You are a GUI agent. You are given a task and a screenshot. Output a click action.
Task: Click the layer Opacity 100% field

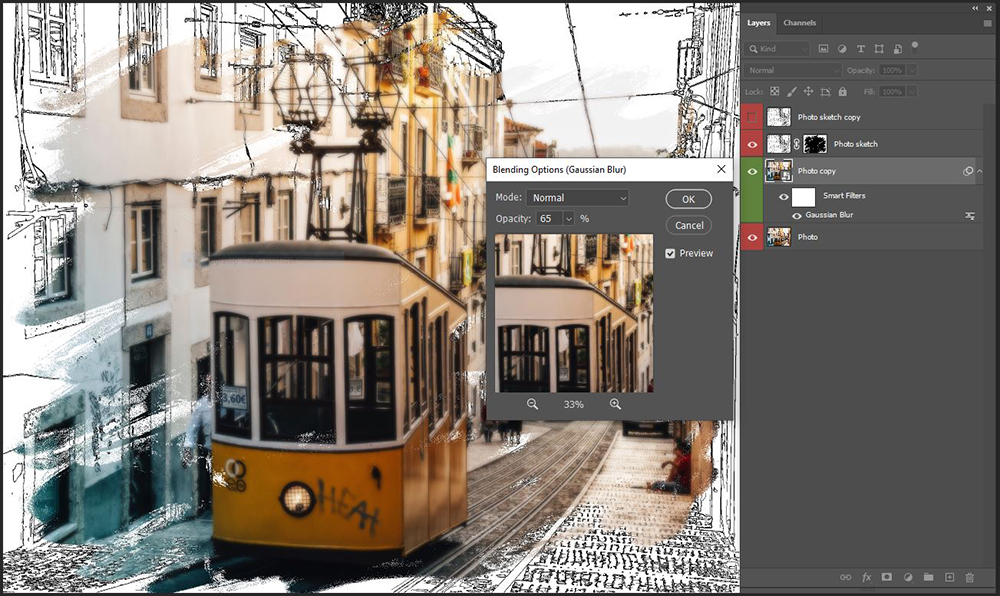point(893,70)
